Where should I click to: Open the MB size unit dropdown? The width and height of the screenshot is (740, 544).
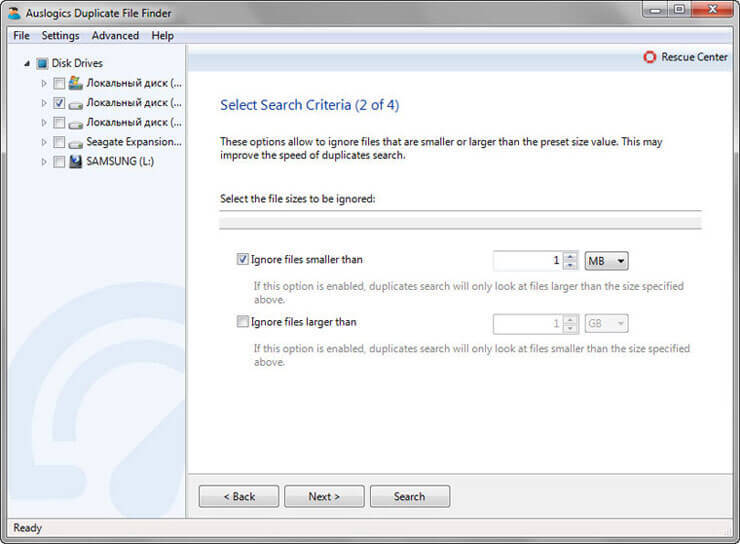(x=606, y=261)
